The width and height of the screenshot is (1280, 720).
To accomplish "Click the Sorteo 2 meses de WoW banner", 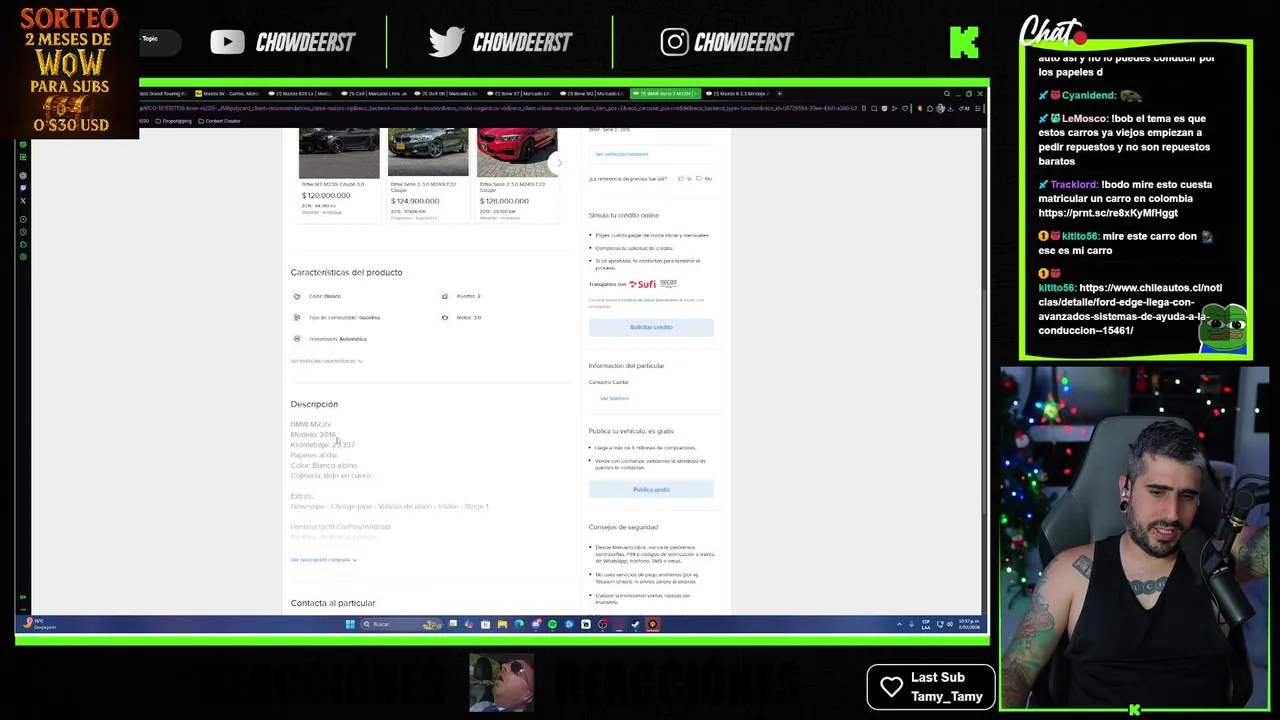I will (x=69, y=69).
